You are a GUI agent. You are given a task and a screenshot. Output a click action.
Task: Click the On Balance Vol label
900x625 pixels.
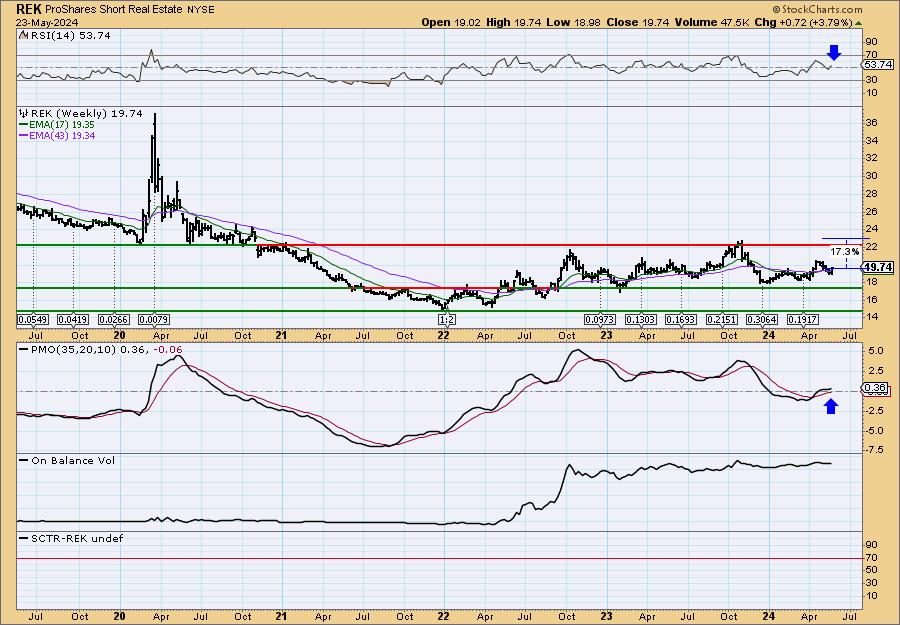73,460
